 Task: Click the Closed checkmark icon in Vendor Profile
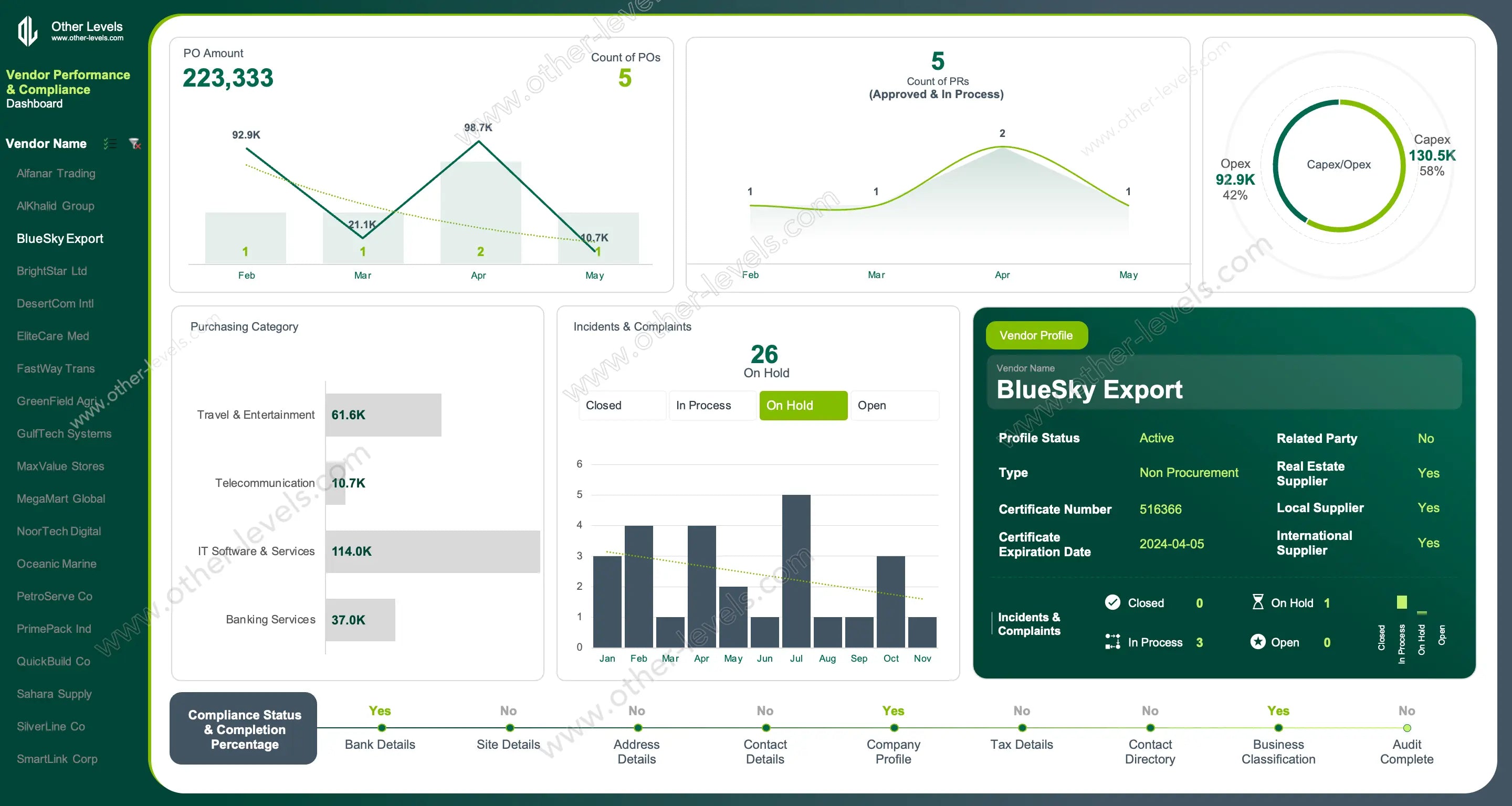click(x=1112, y=602)
